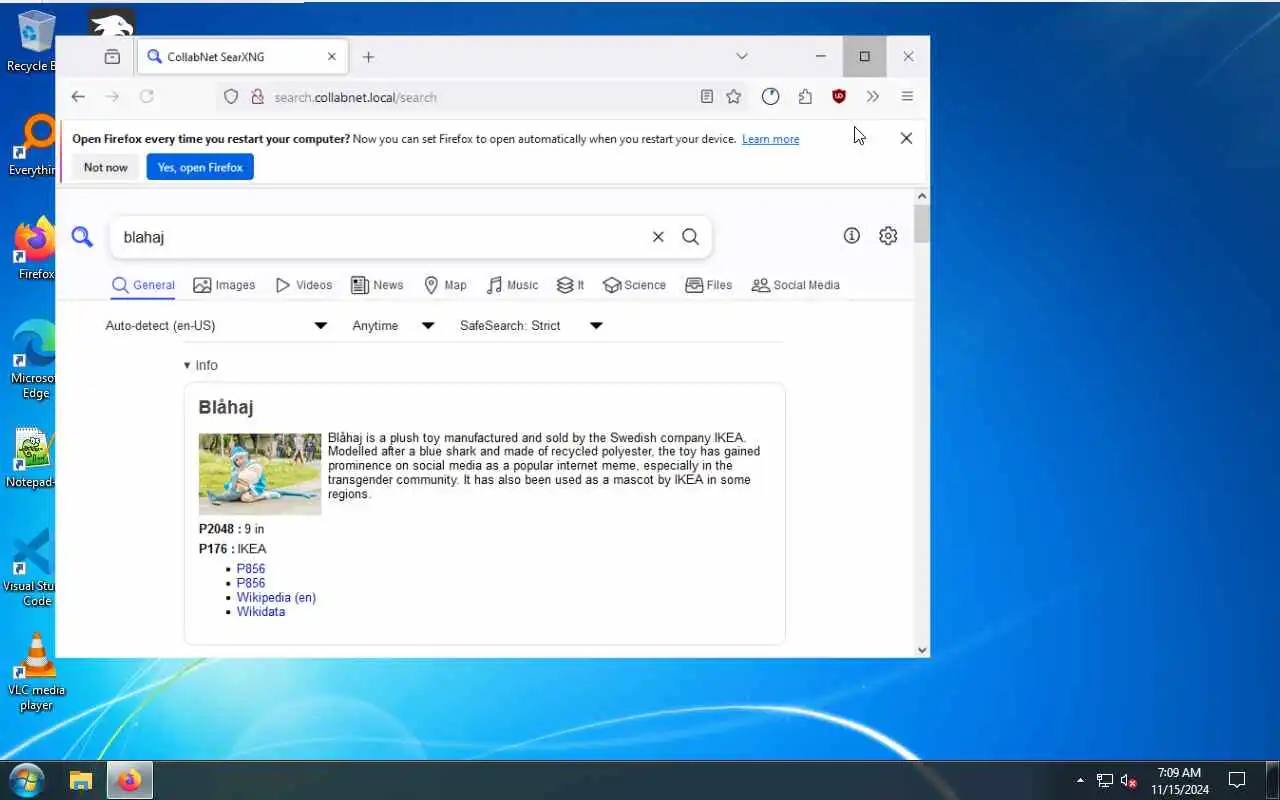Switch to the Files tab
1280x800 pixels.
coord(708,285)
